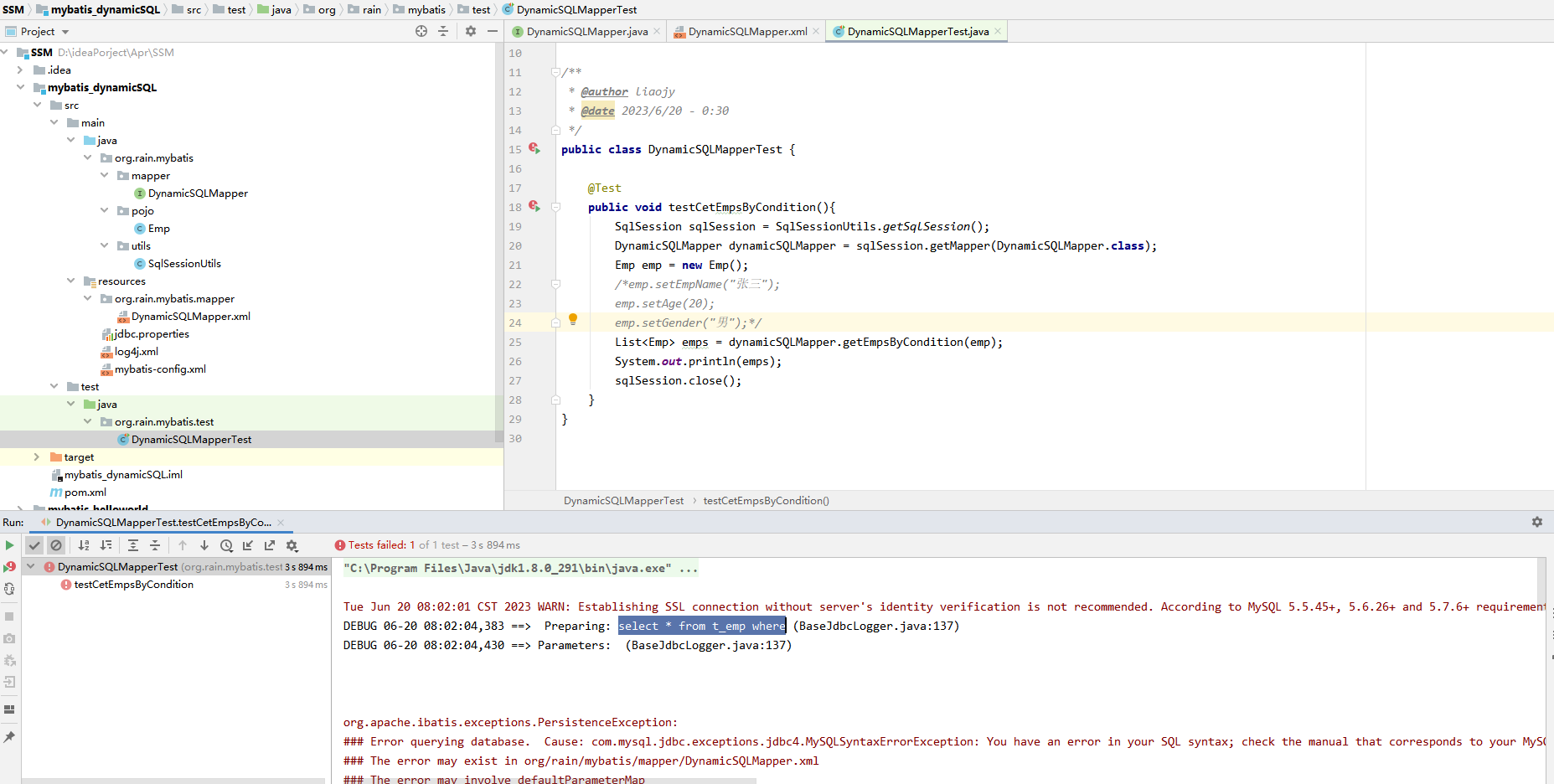This screenshot has height=784, width=1554.
Task: Select testCetEmpsByCondition failed test result
Action: coord(133,585)
